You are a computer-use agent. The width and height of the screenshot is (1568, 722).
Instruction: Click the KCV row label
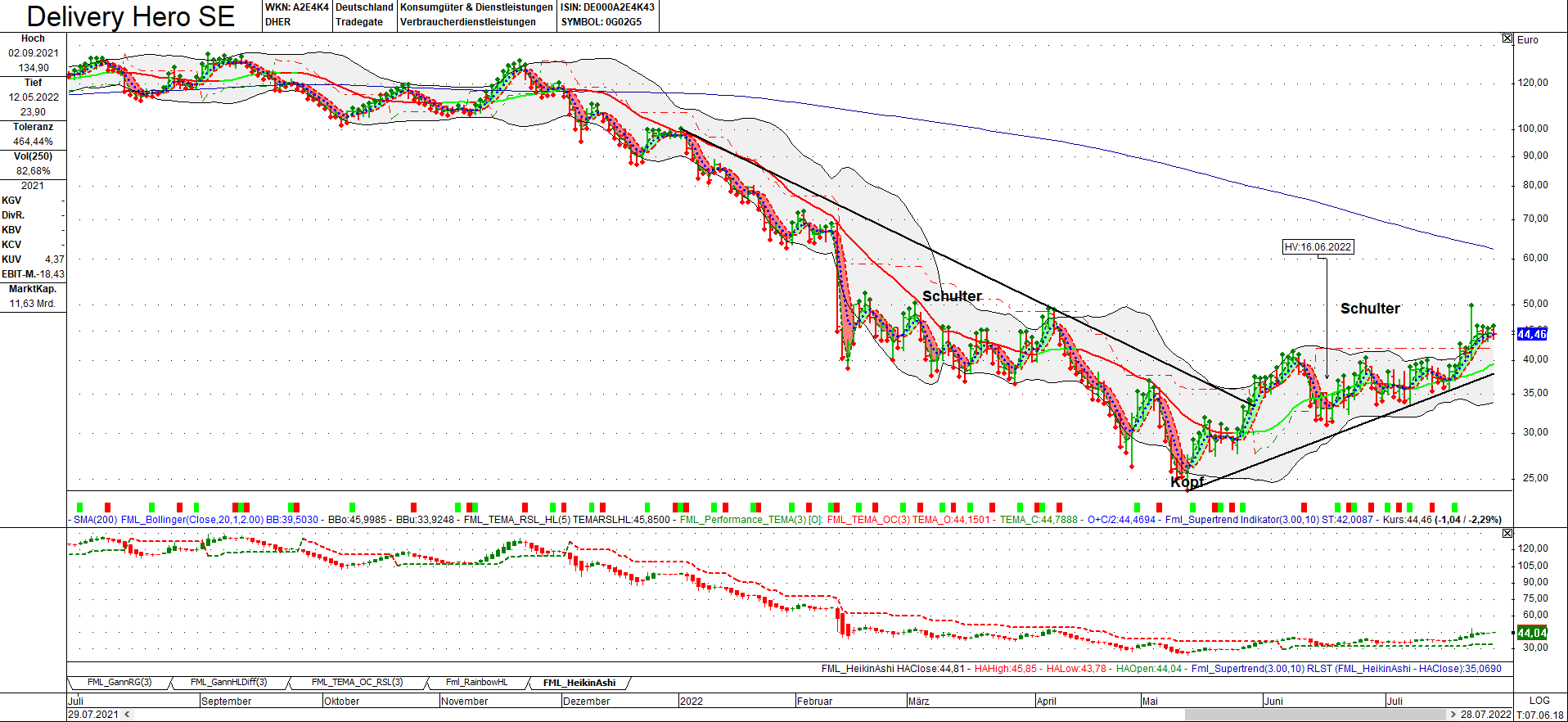click(x=11, y=245)
